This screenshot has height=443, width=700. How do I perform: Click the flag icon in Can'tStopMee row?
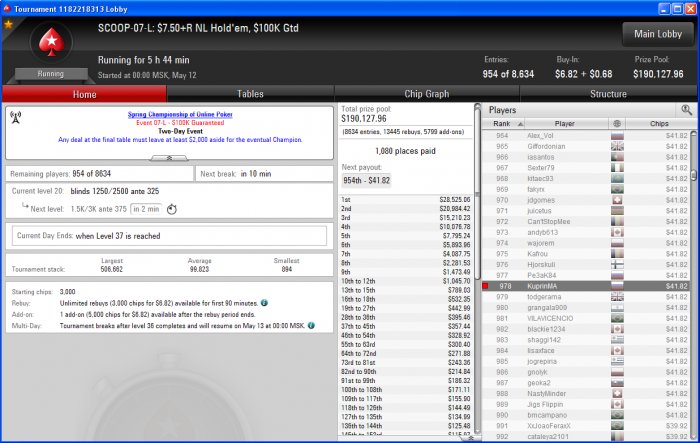(x=617, y=222)
